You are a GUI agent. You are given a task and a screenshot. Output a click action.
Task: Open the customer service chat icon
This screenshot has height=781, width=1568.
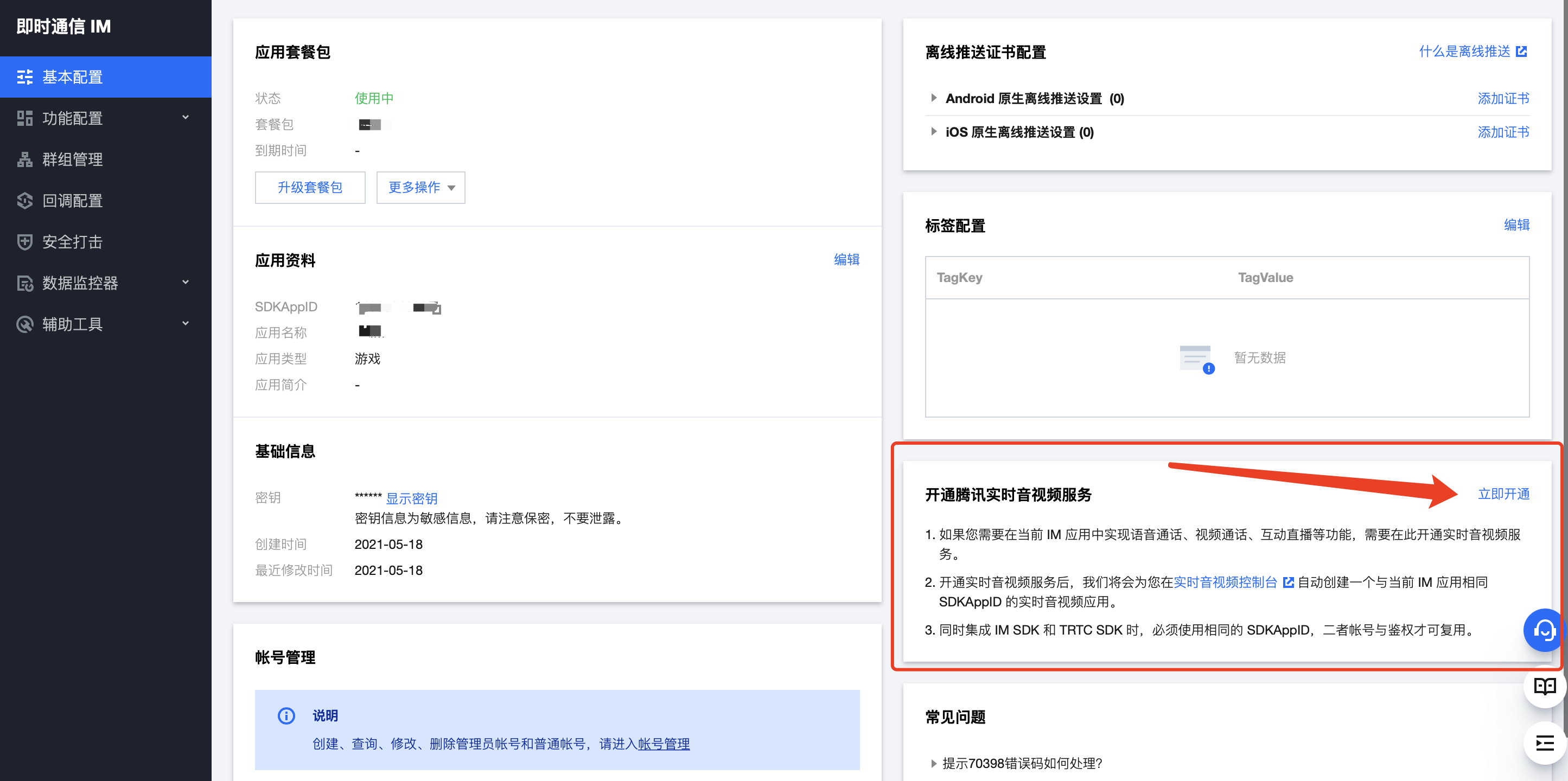1544,630
